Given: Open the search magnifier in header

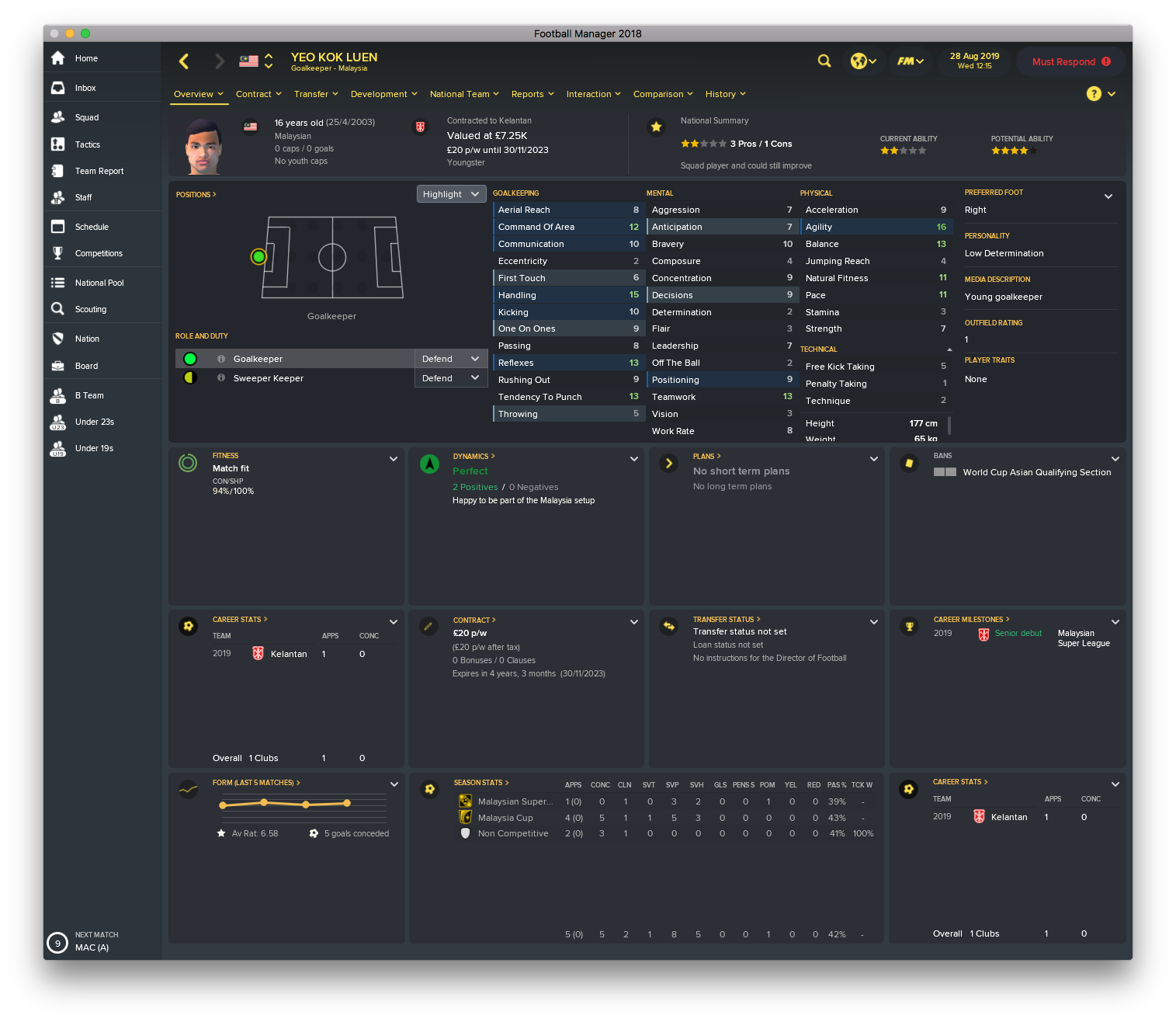Looking at the screenshot, I should click(x=824, y=61).
